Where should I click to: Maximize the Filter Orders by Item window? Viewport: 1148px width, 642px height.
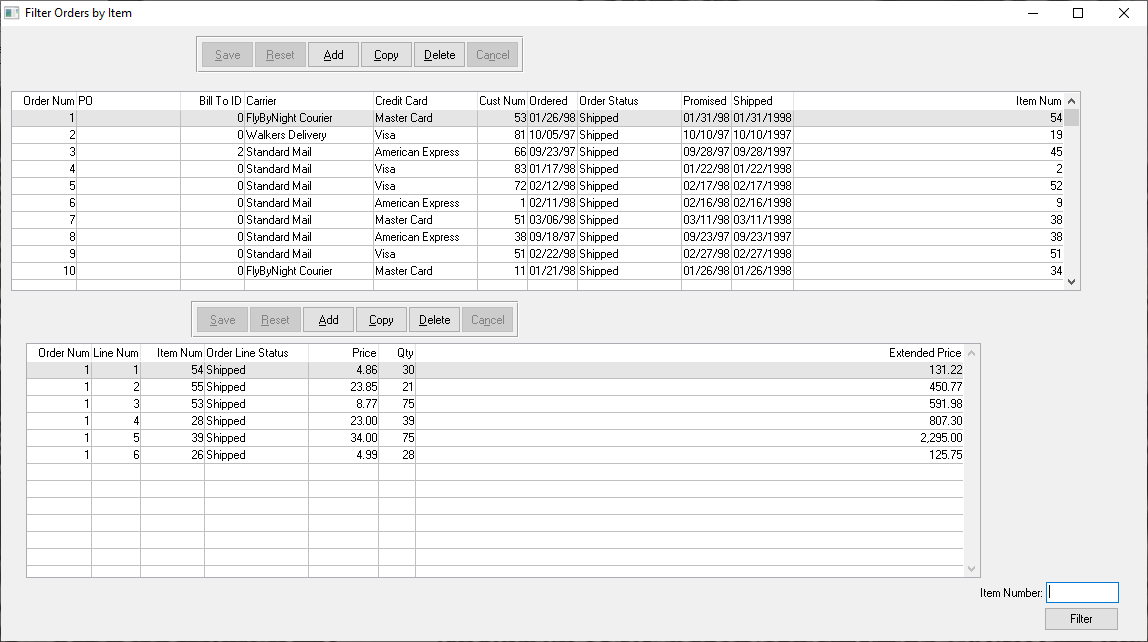point(1078,13)
